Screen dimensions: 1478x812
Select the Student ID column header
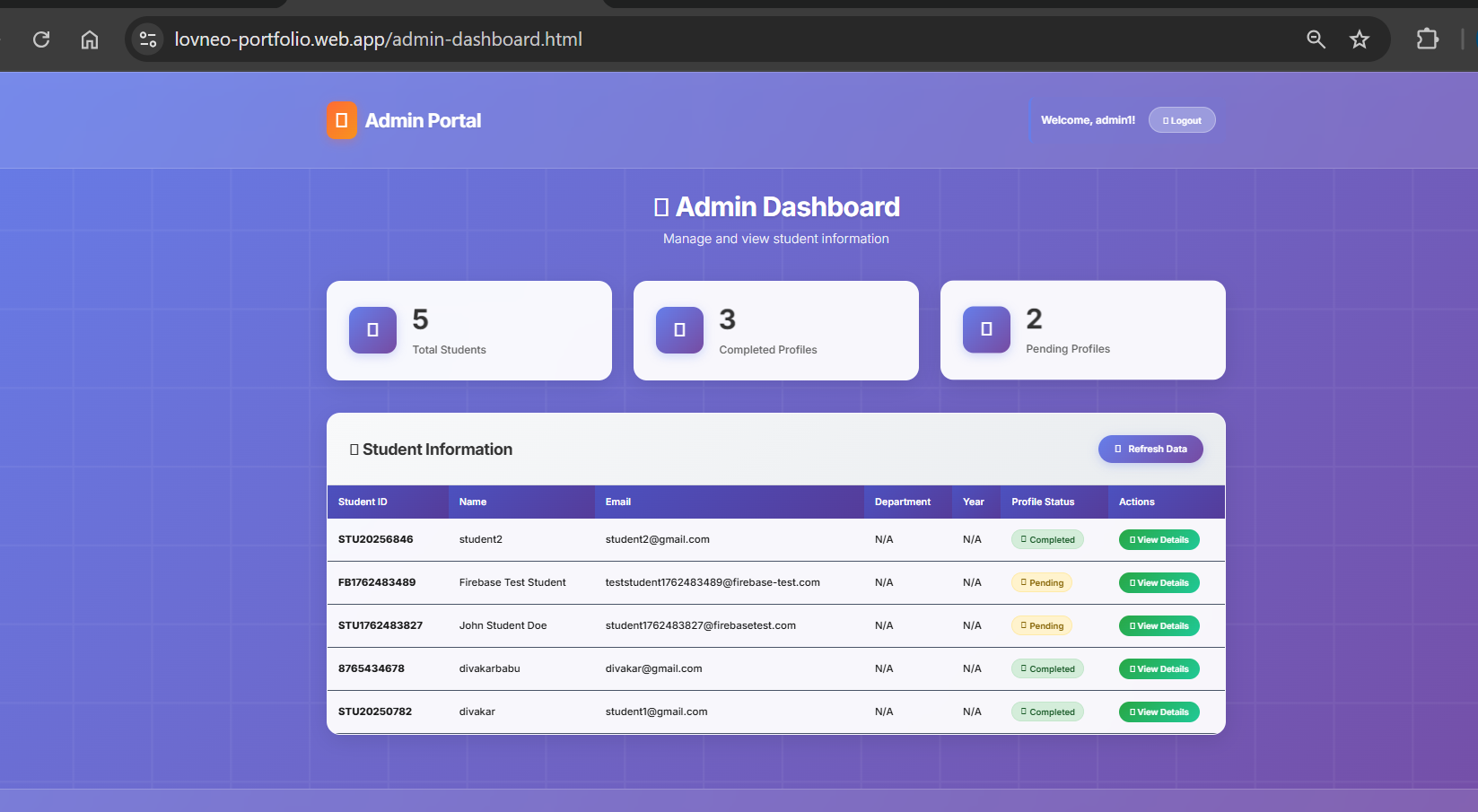point(363,502)
